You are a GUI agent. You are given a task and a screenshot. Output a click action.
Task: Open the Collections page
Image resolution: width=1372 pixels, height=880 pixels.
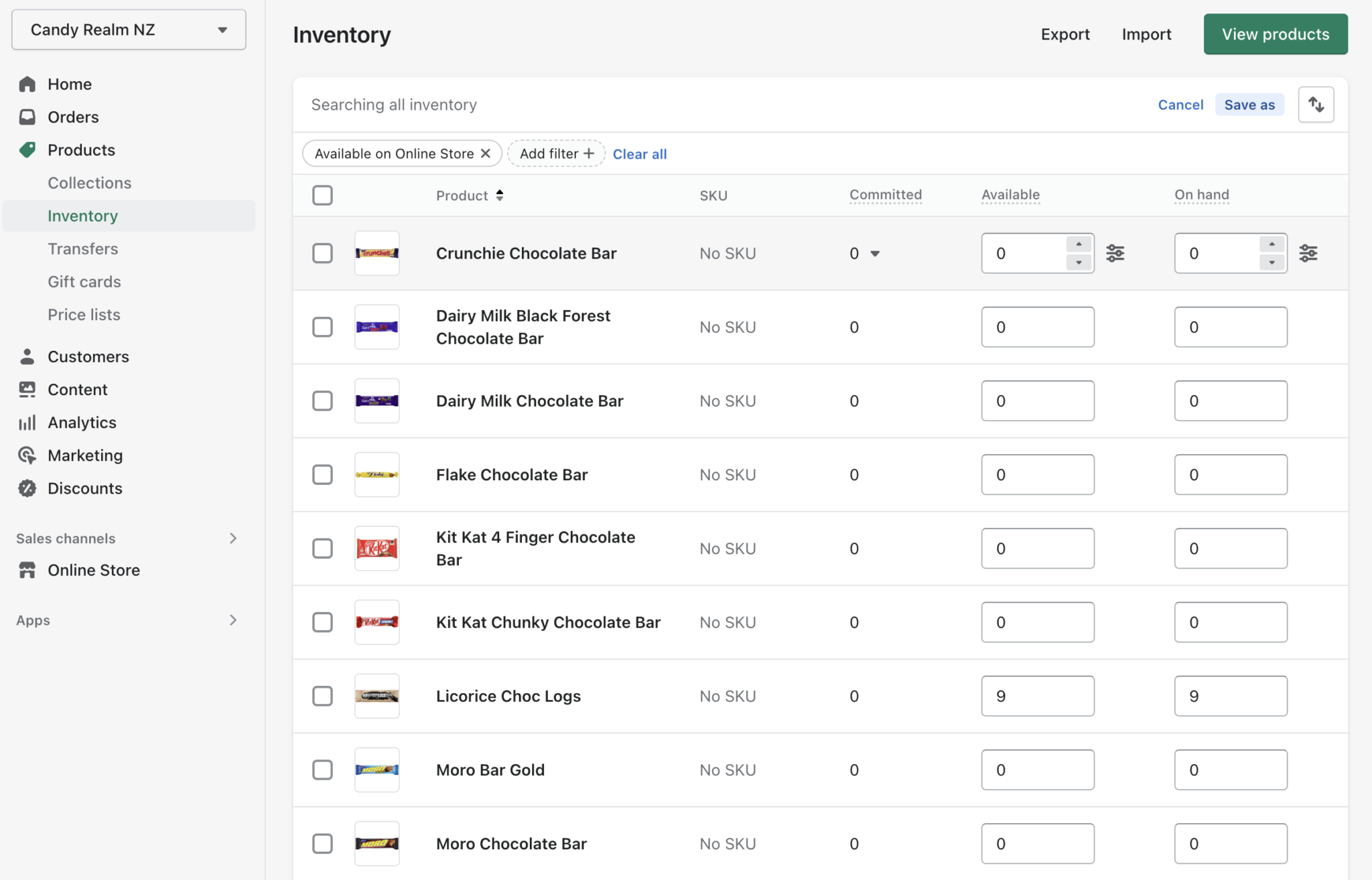89,182
